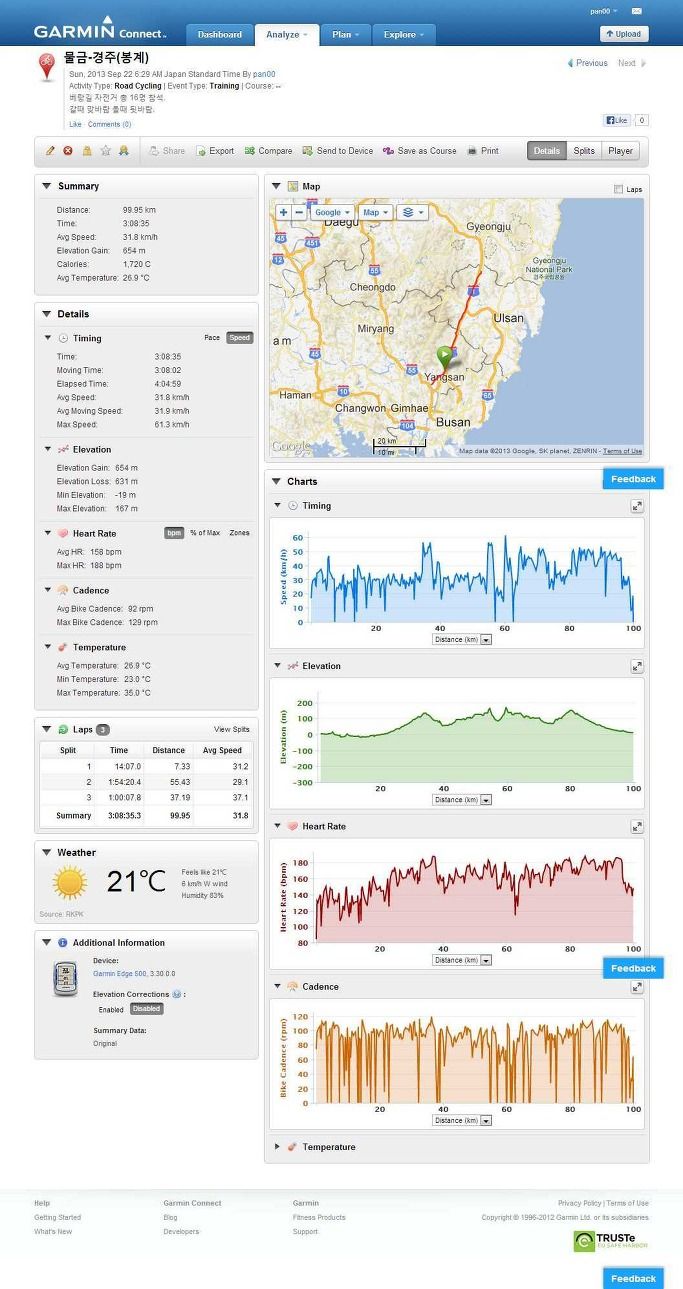Switch to the Player view
683x1289 pixels.
(620, 151)
